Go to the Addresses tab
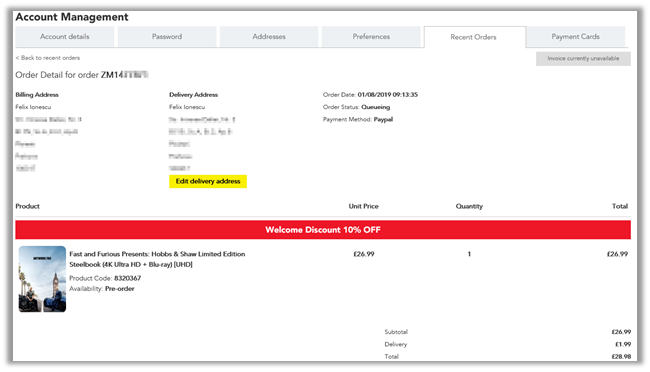 pos(269,36)
